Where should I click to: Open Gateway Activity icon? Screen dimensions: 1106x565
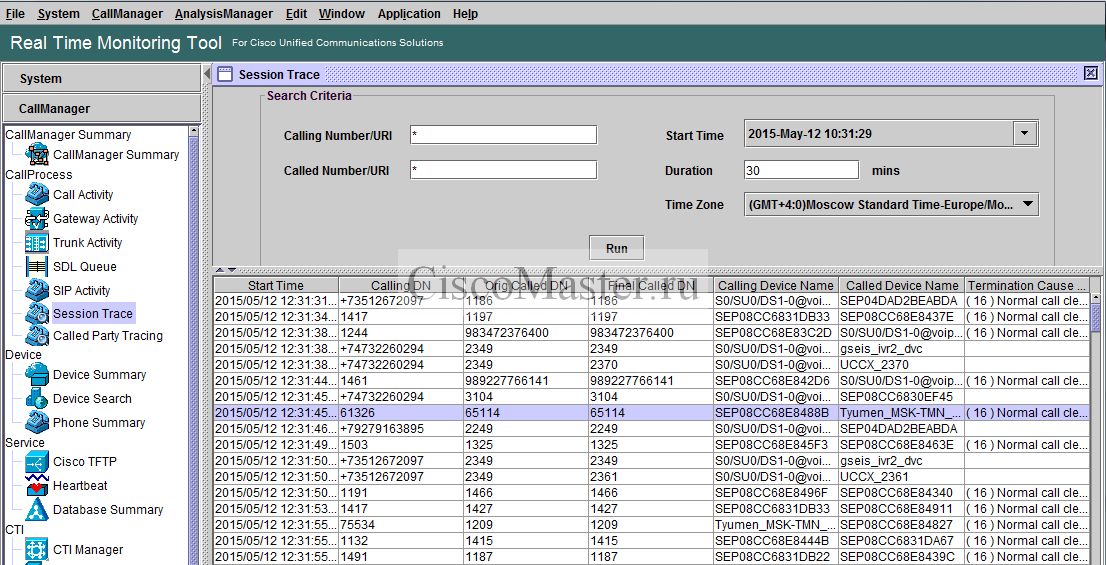click(x=37, y=219)
